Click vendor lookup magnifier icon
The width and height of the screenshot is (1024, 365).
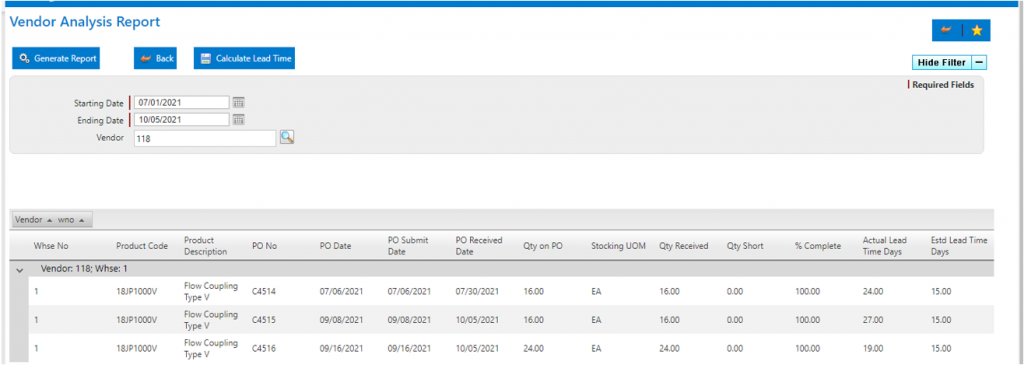click(287, 136)
